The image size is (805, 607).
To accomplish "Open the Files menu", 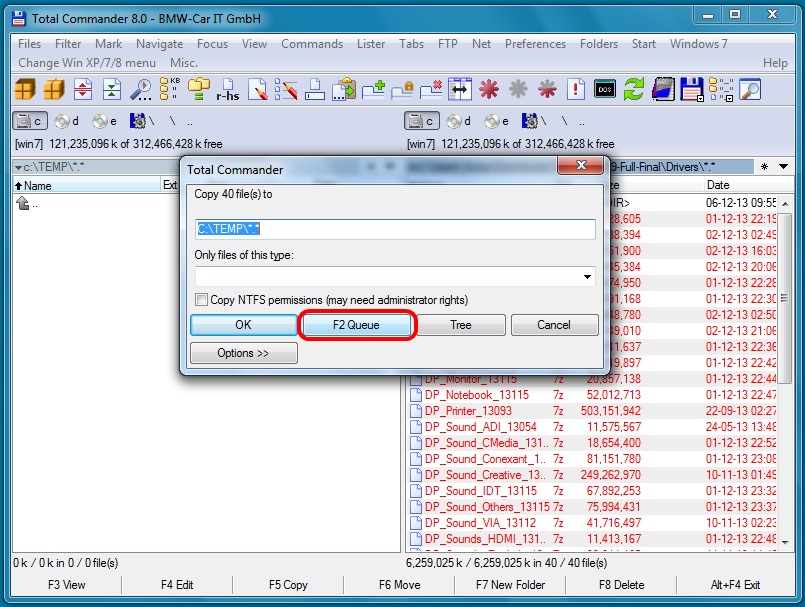I will 29,44.
